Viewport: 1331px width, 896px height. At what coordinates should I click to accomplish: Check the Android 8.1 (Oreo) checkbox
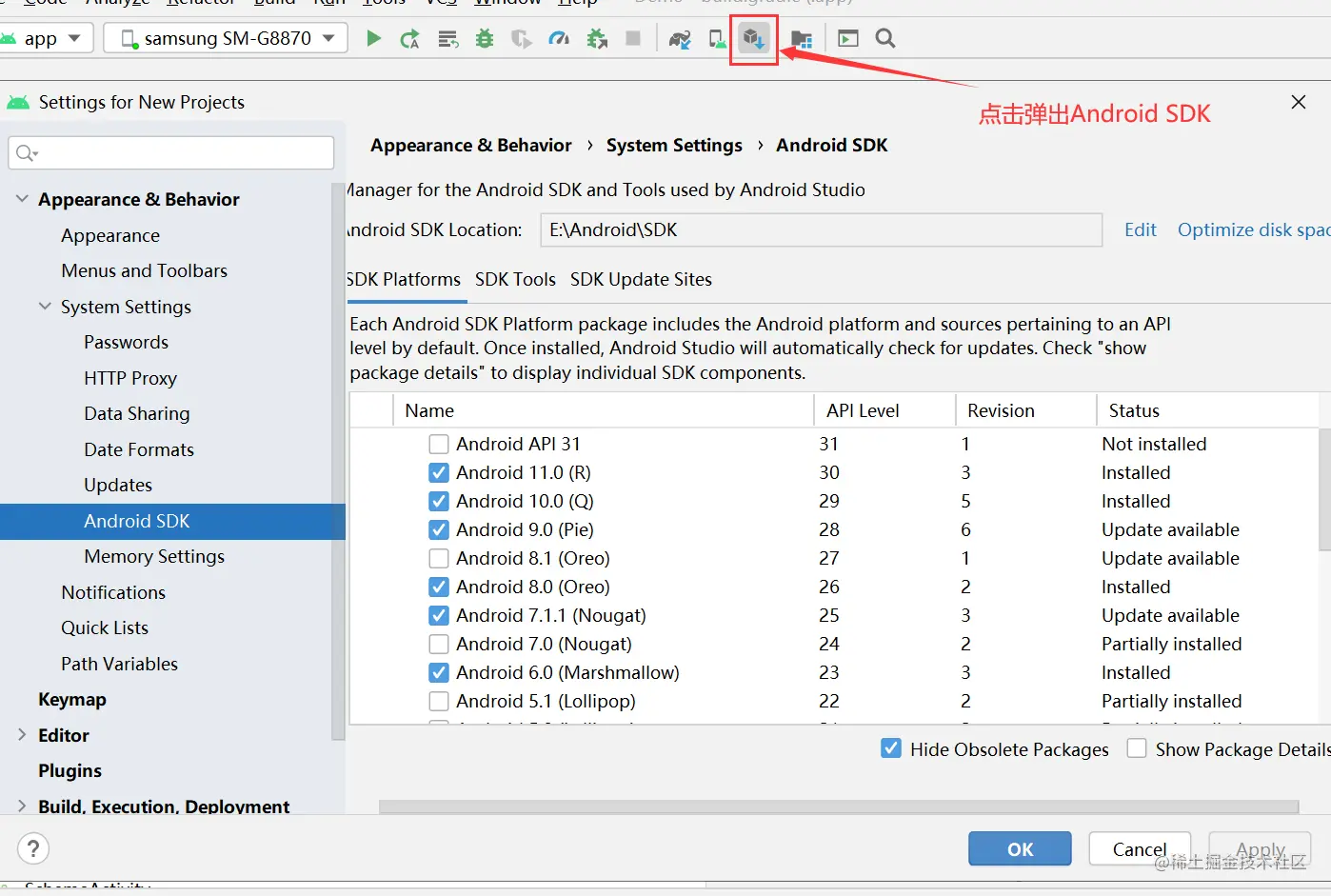click(x=439, y=558)
